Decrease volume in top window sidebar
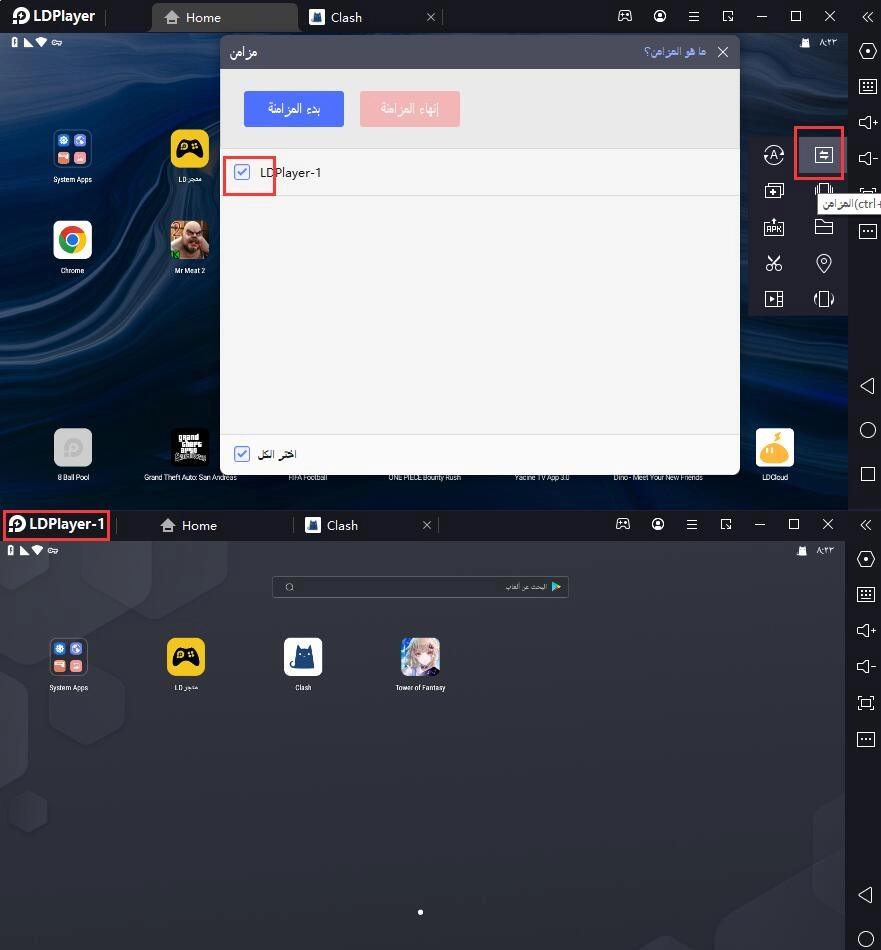This screenshot has width=881, height=950. pyautogui.click(x=868, y=158)
